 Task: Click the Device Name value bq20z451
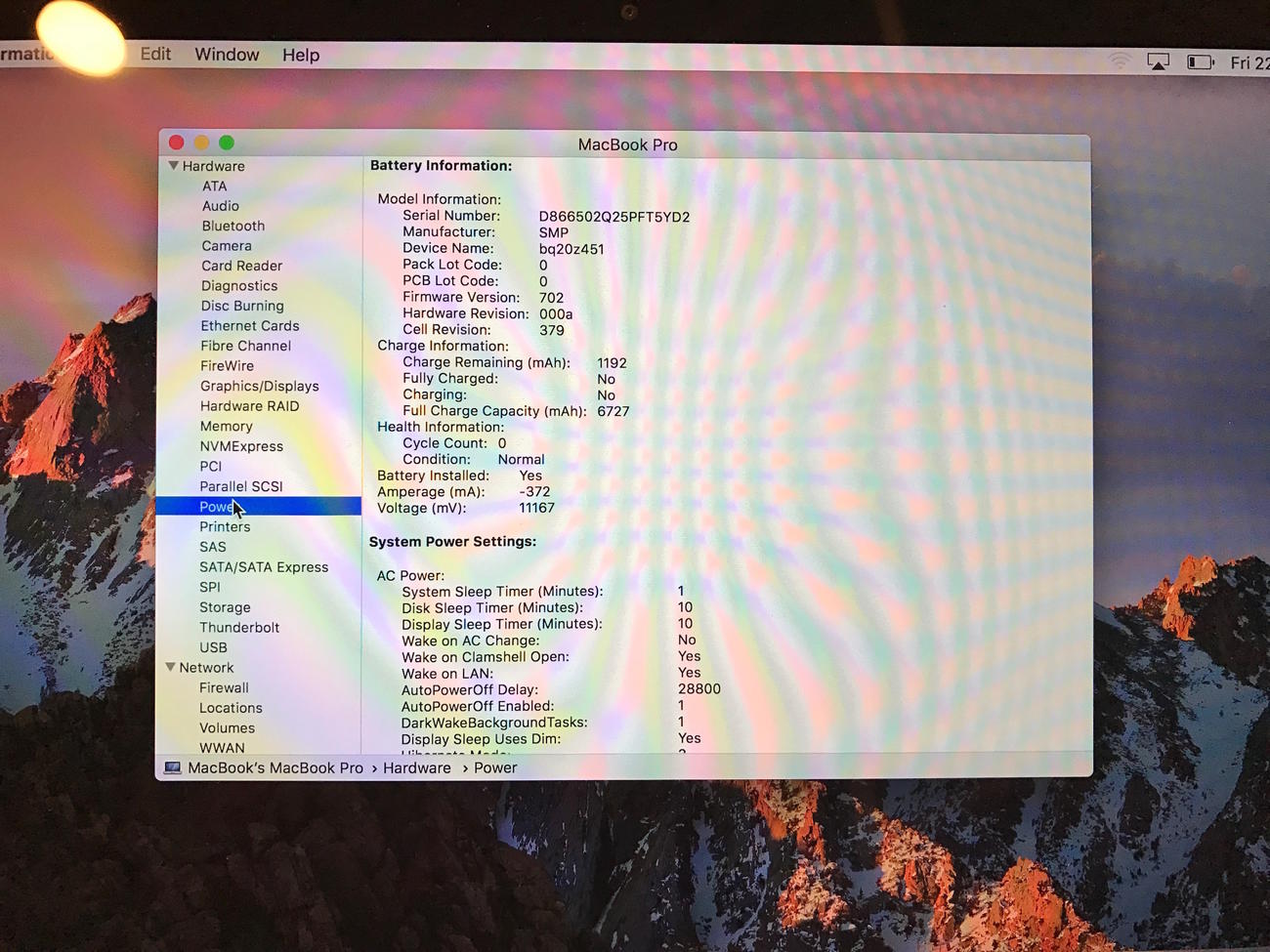point(571,249)
